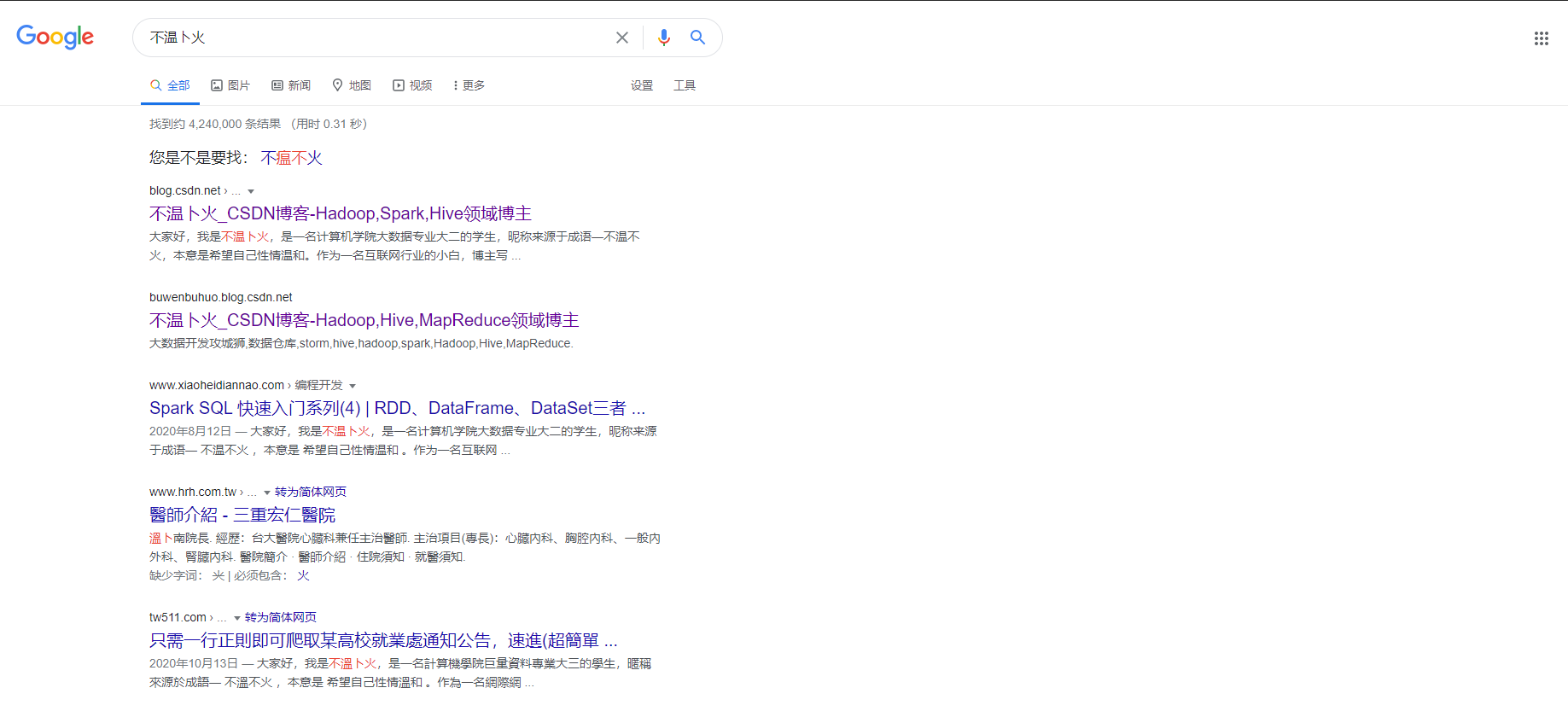
Task: Open result Hadoop,Hive,MapReduce领域博主
Action: click(364, 320)
